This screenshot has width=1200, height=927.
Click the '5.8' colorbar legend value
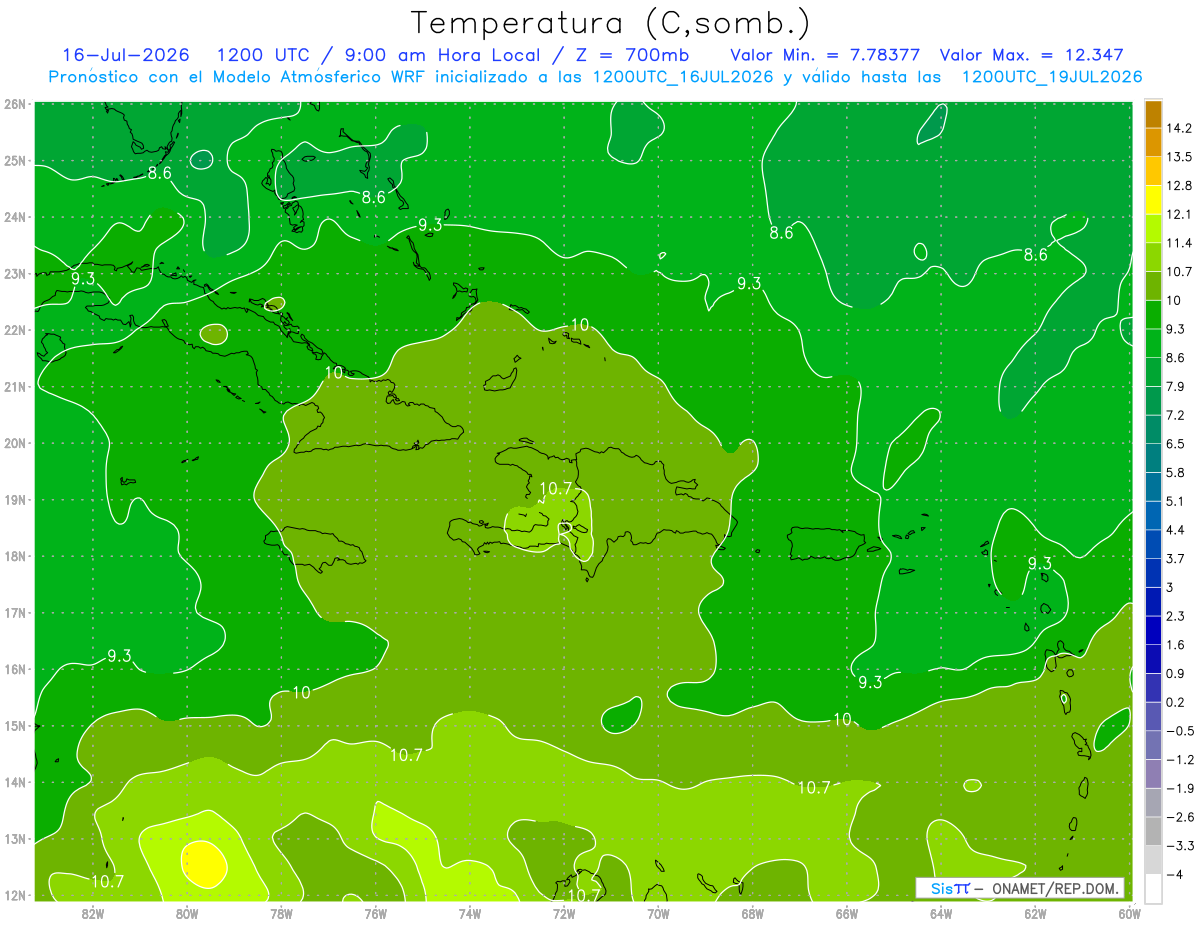[x=1176, y=472]
